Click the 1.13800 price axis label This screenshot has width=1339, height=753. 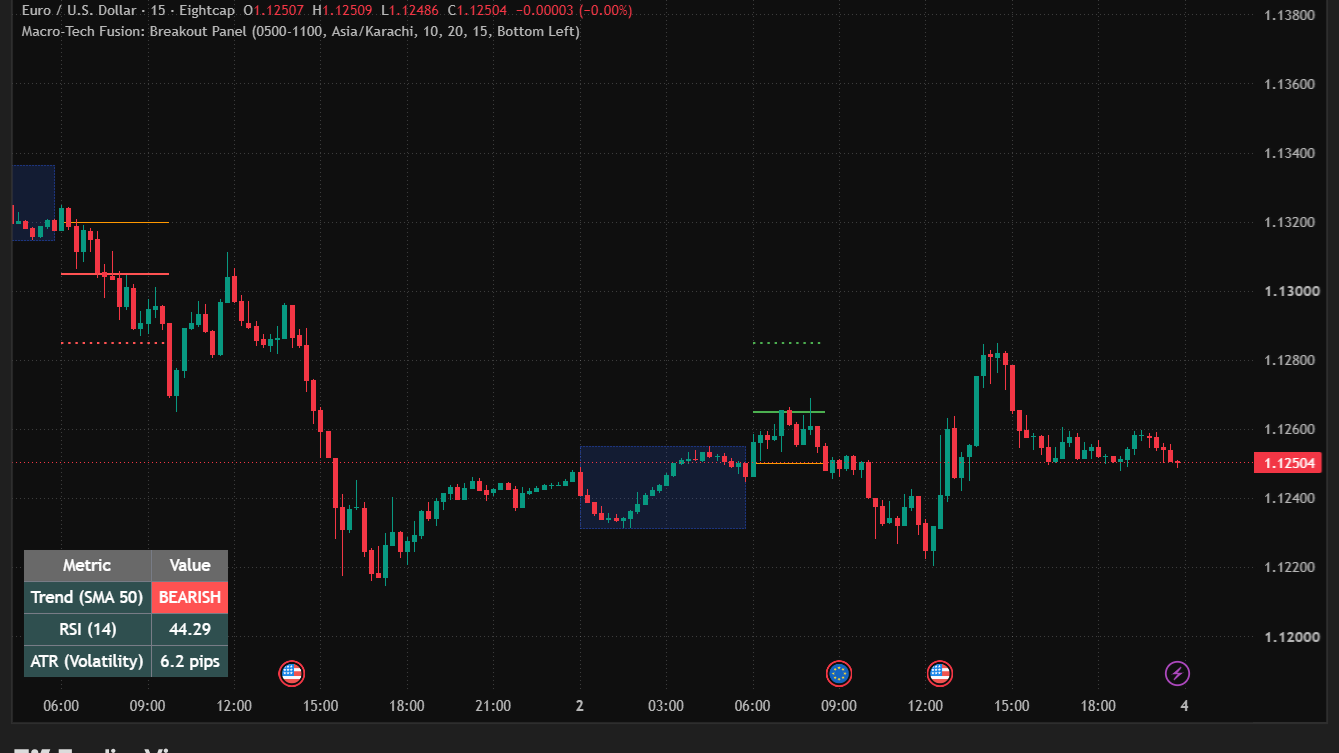coord(1292,15)
